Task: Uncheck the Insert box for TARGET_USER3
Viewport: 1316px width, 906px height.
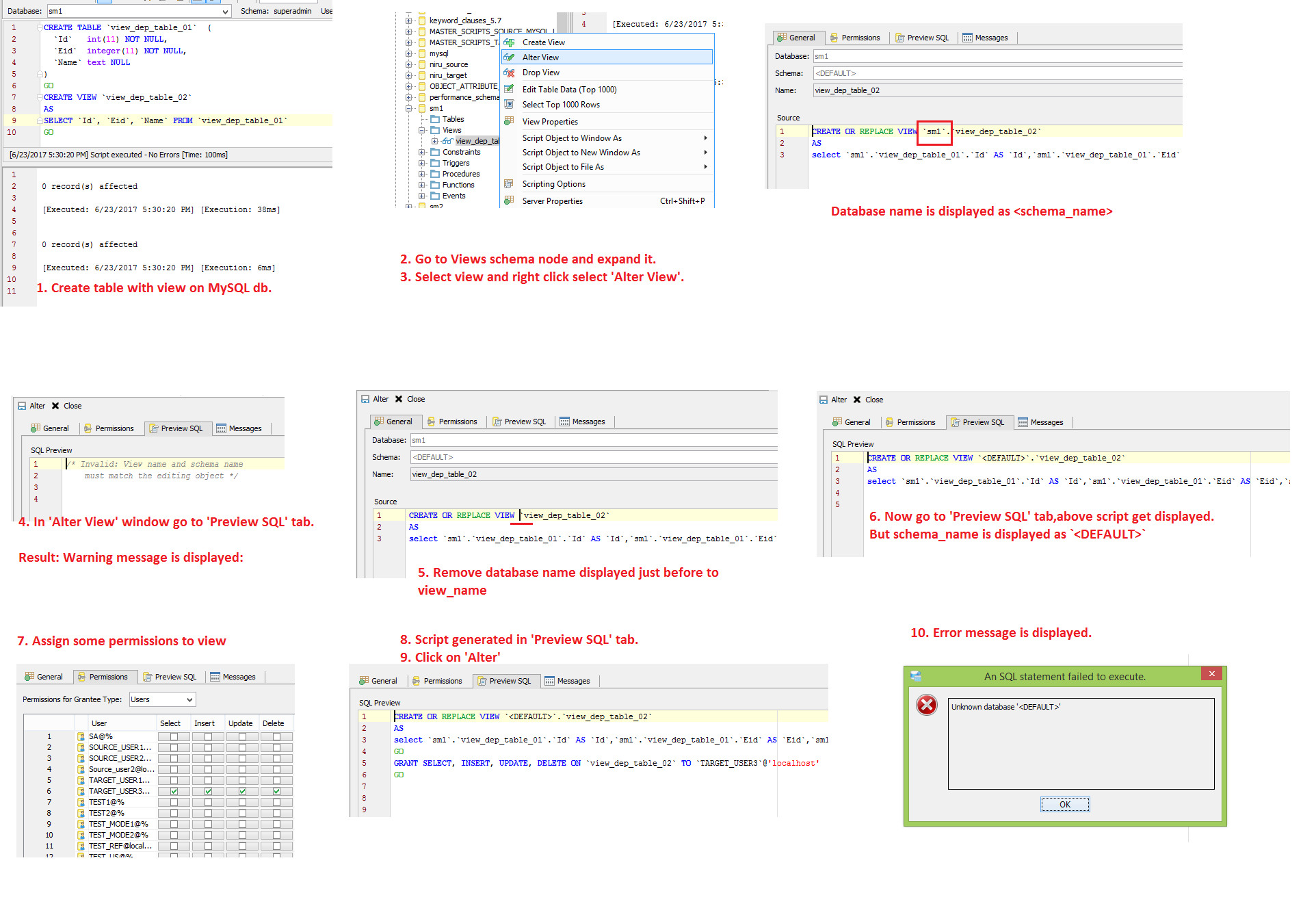Action: (x=209, y=791)
